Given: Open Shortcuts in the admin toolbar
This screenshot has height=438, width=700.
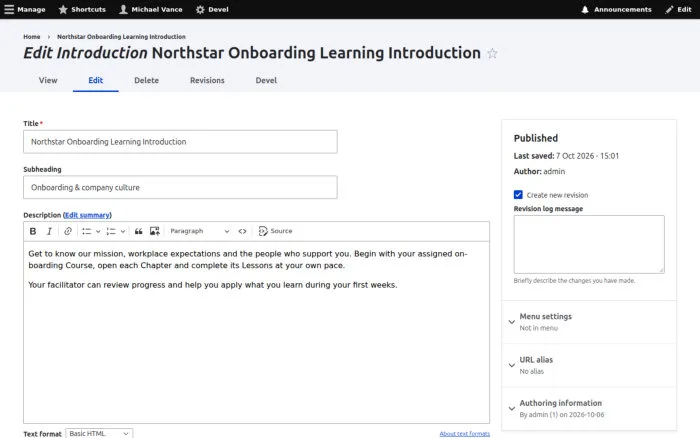Looking at the screenshot, I should [x=82, y=9].
